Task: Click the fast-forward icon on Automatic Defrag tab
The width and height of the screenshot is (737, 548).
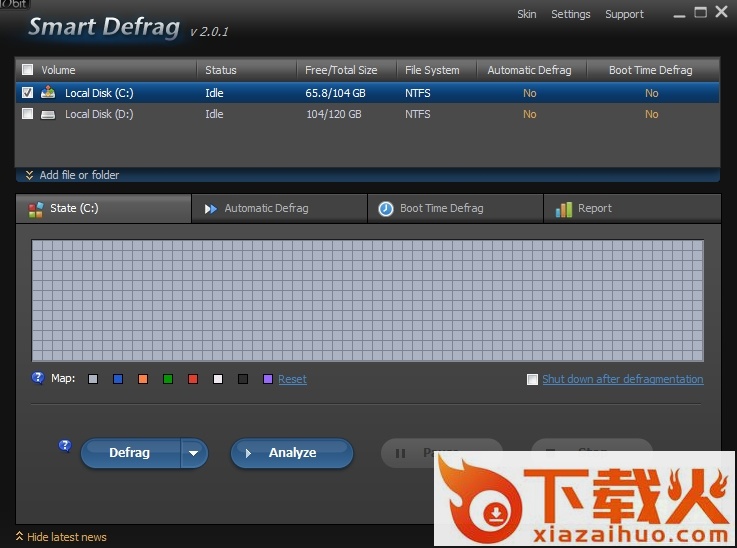Action: pos(211,209)
